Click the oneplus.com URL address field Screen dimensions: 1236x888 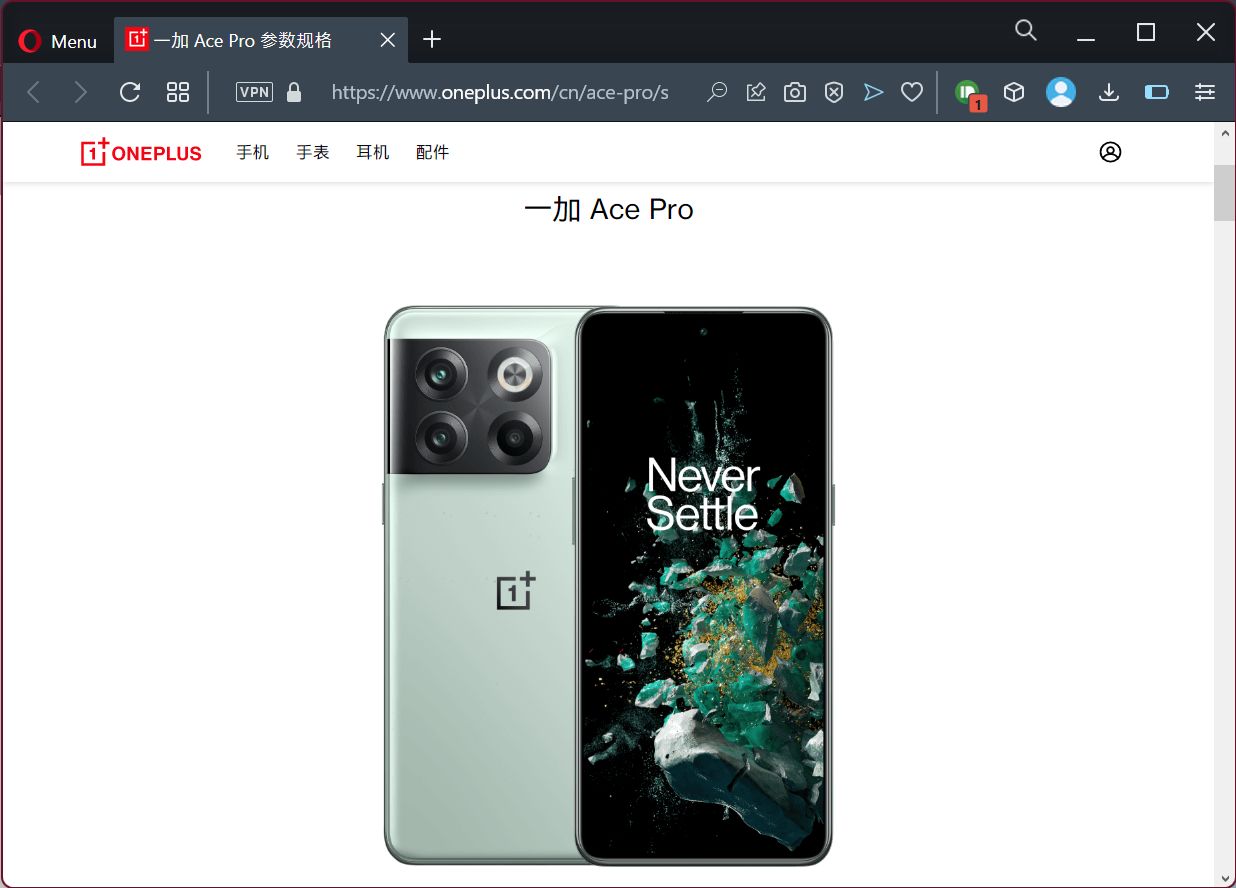[x=500, y=92]
